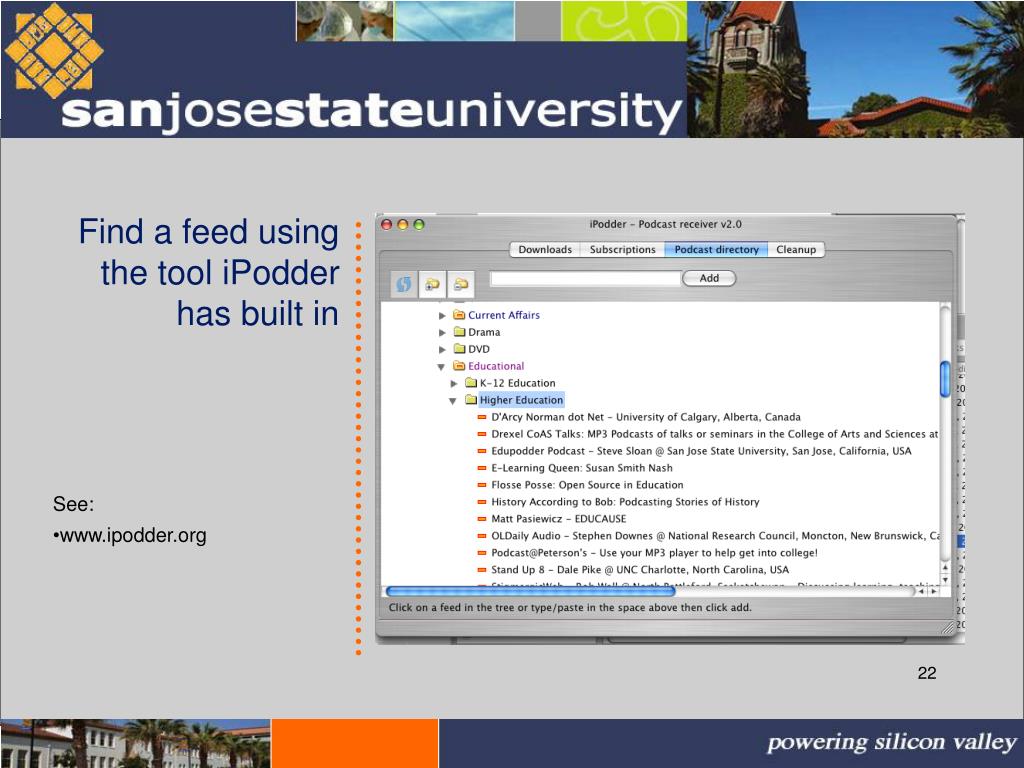Select the Podcast directory tab
1024x768 pixels.
coord(716,249)
